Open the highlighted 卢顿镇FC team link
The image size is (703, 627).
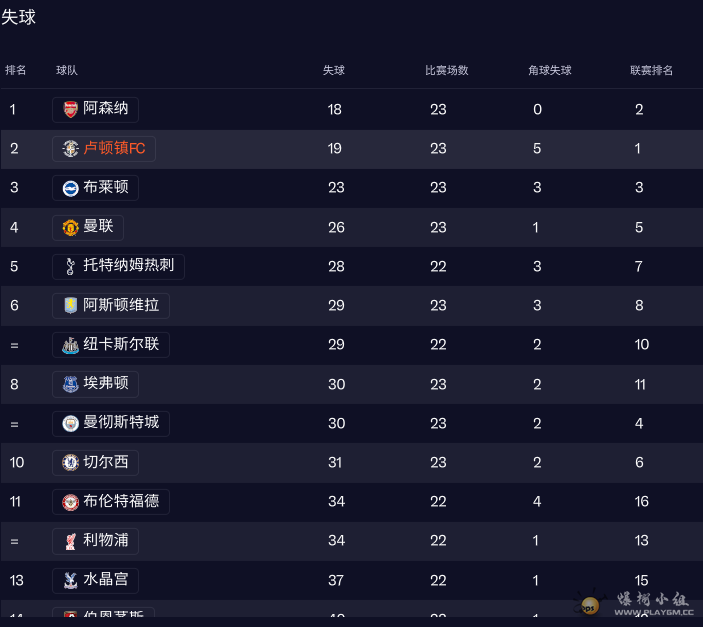(x=114, y=149)
